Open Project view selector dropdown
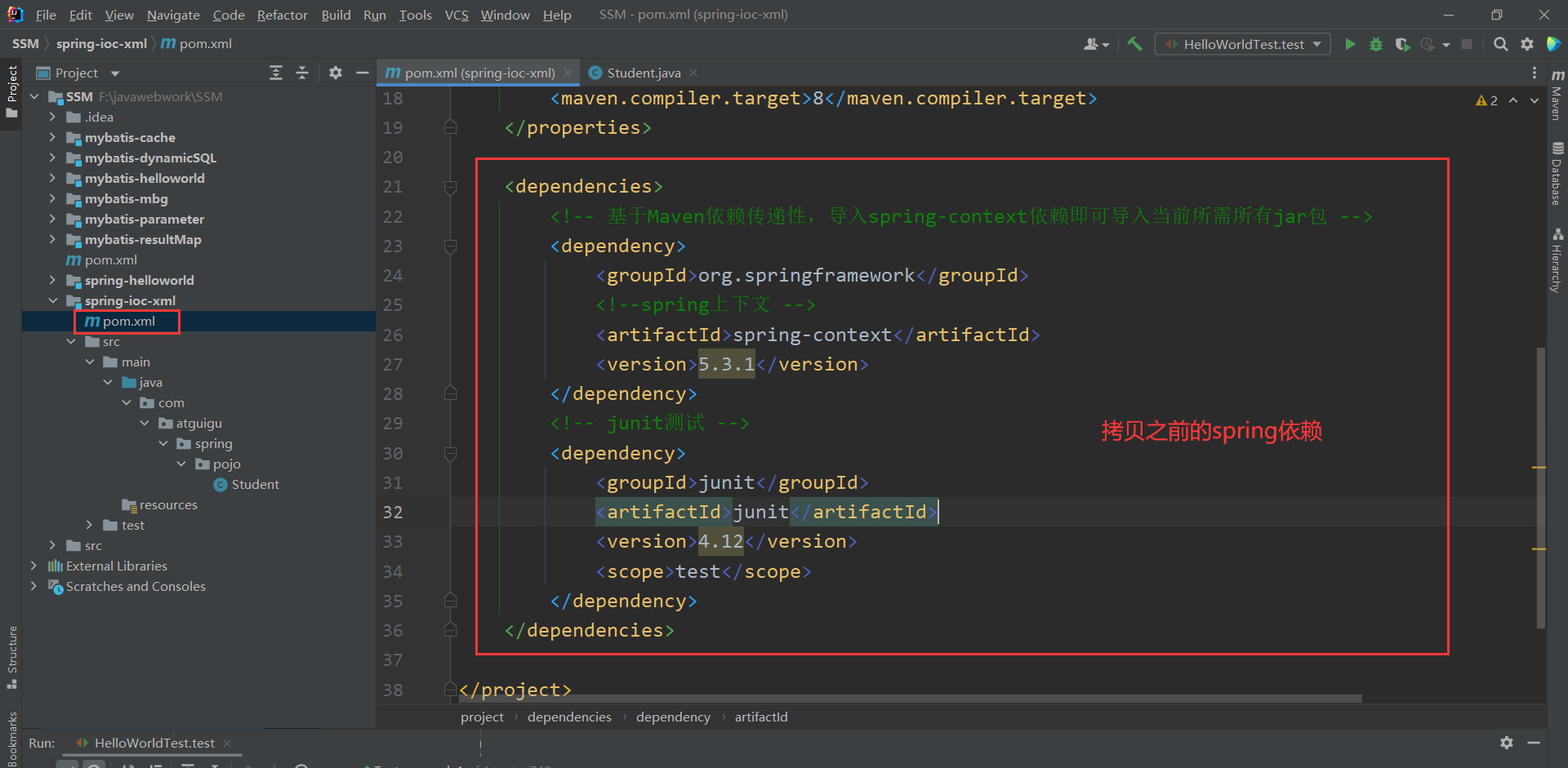 click(78, 73)
